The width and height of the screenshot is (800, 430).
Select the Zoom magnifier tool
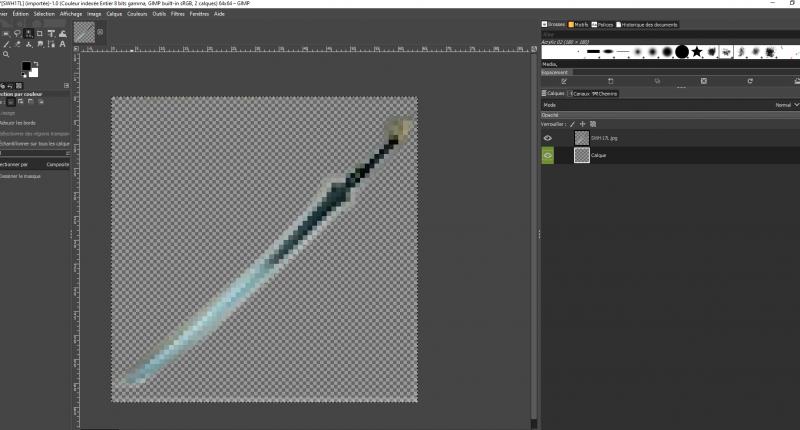point(6,54)
